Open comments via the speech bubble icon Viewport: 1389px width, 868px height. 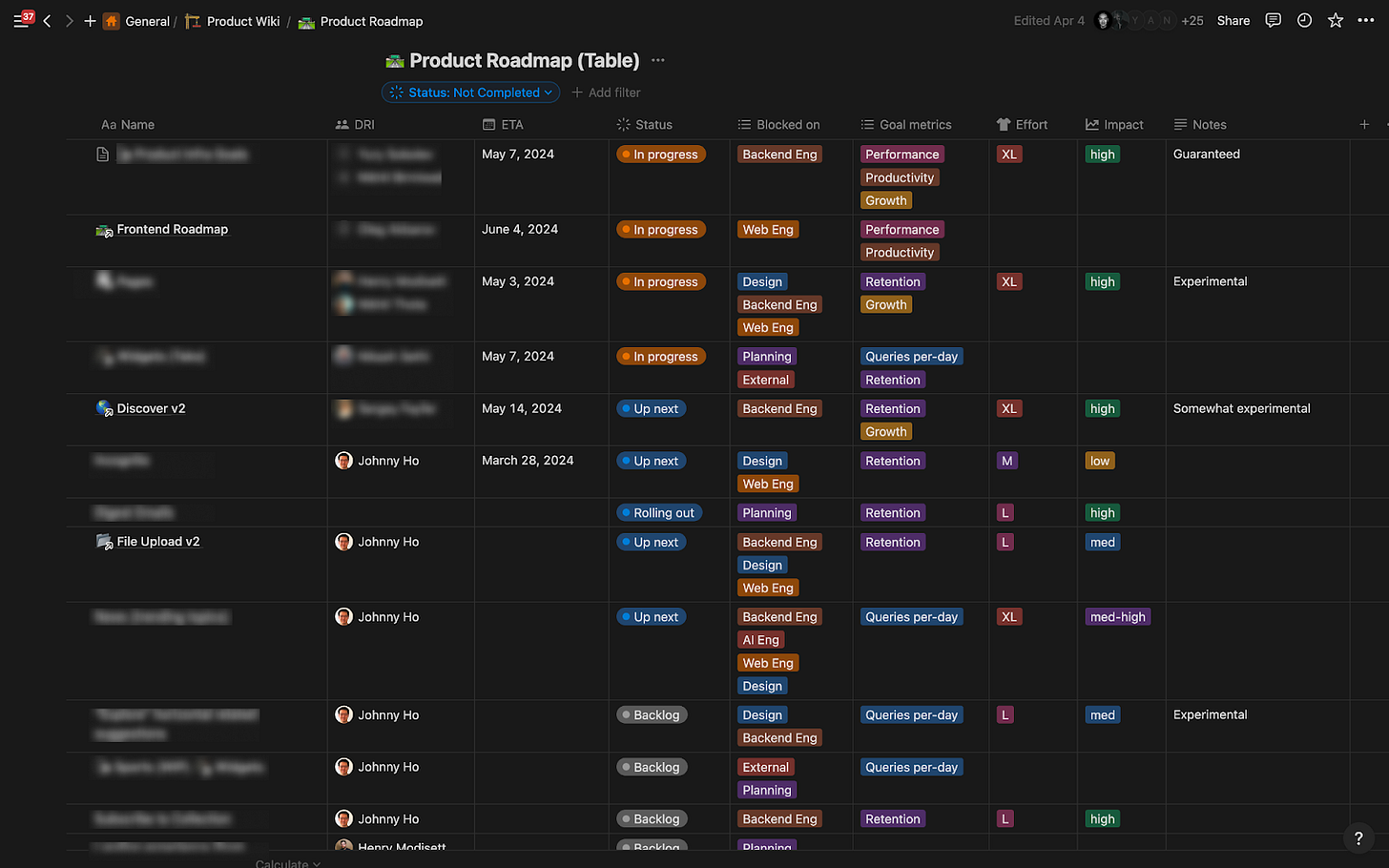pyautogui.click(x=1273, y=20)
